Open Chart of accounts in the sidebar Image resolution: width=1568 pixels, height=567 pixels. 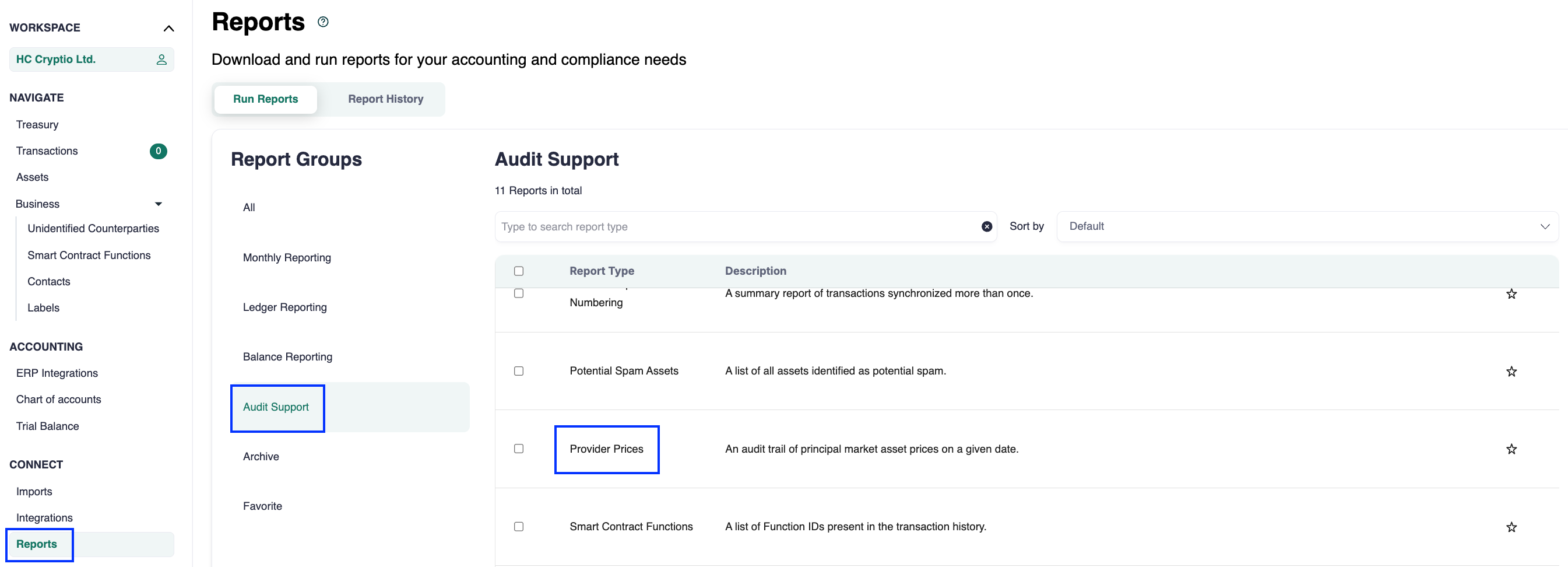(x=58, y=400)
